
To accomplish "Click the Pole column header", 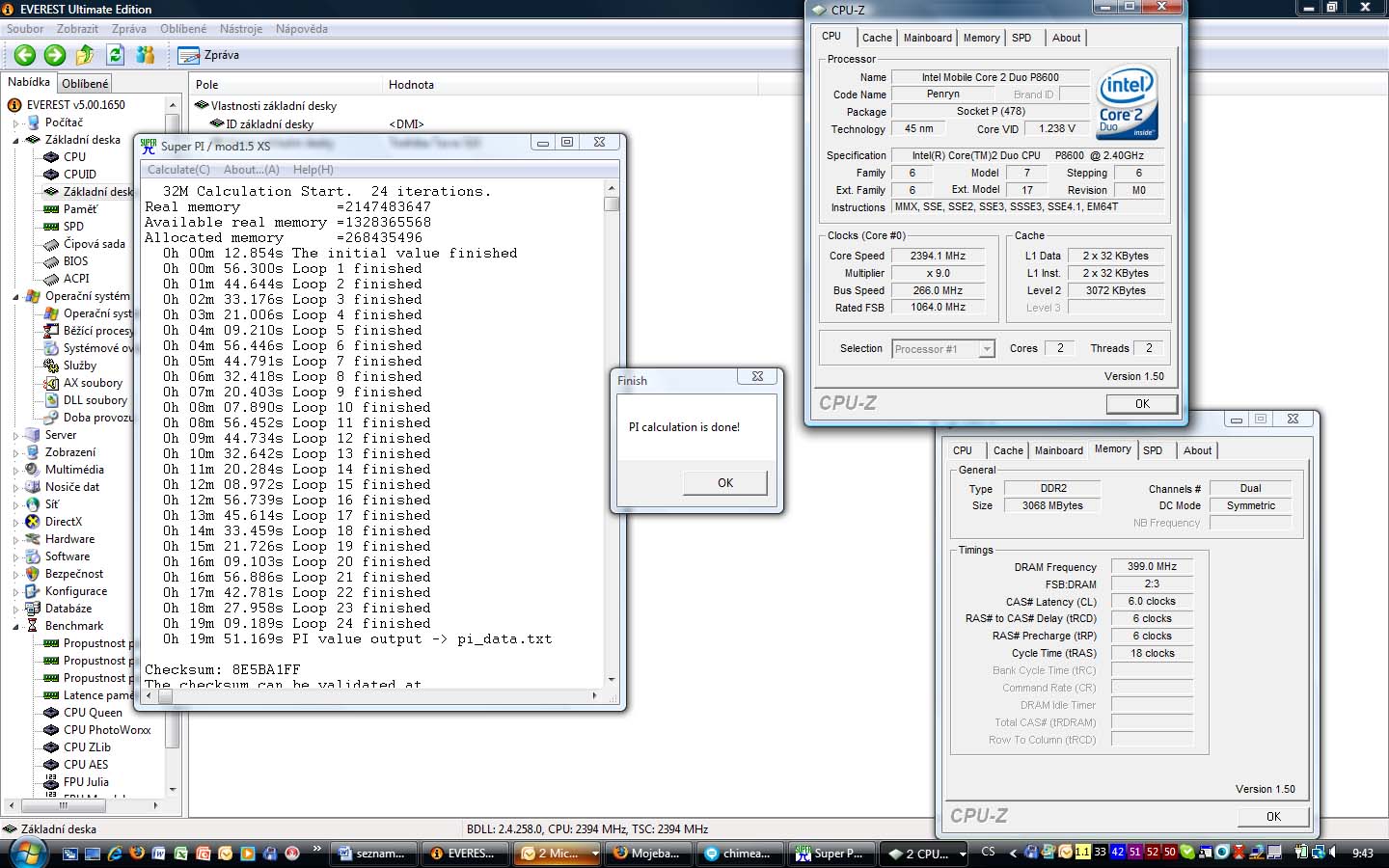I will pos(286,85).
